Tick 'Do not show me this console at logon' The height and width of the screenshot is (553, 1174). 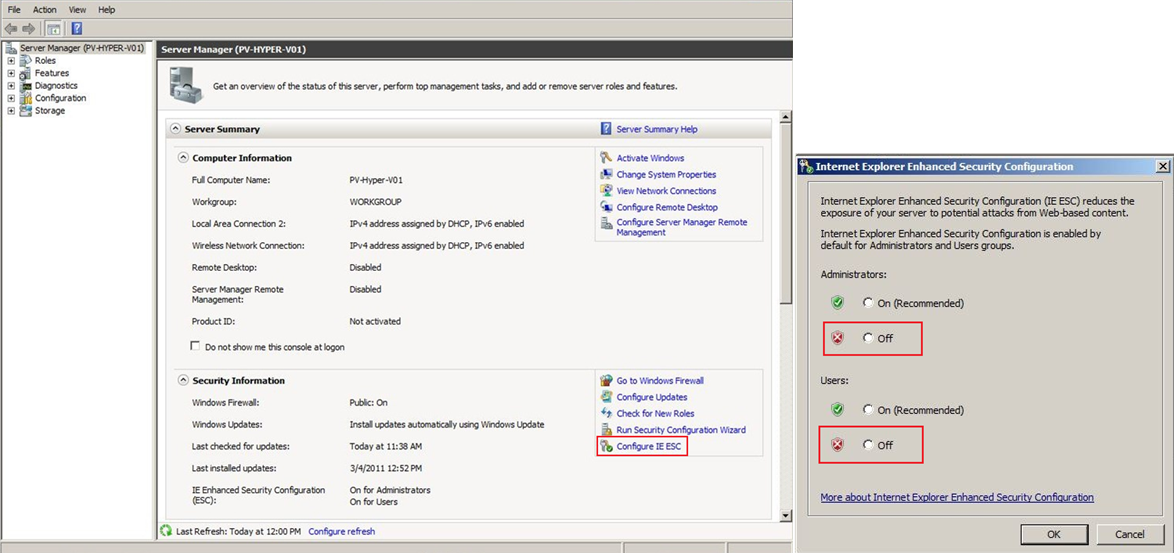(x=196, y=346)
